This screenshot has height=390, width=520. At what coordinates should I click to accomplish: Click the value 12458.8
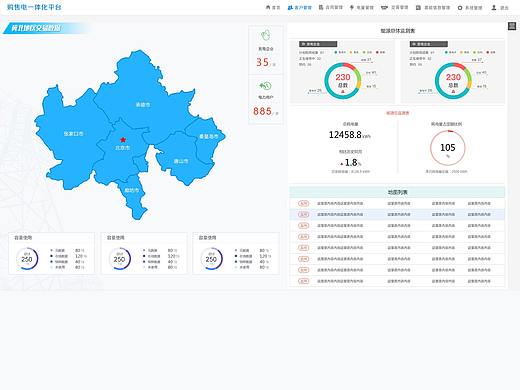(x=345, y=135)
